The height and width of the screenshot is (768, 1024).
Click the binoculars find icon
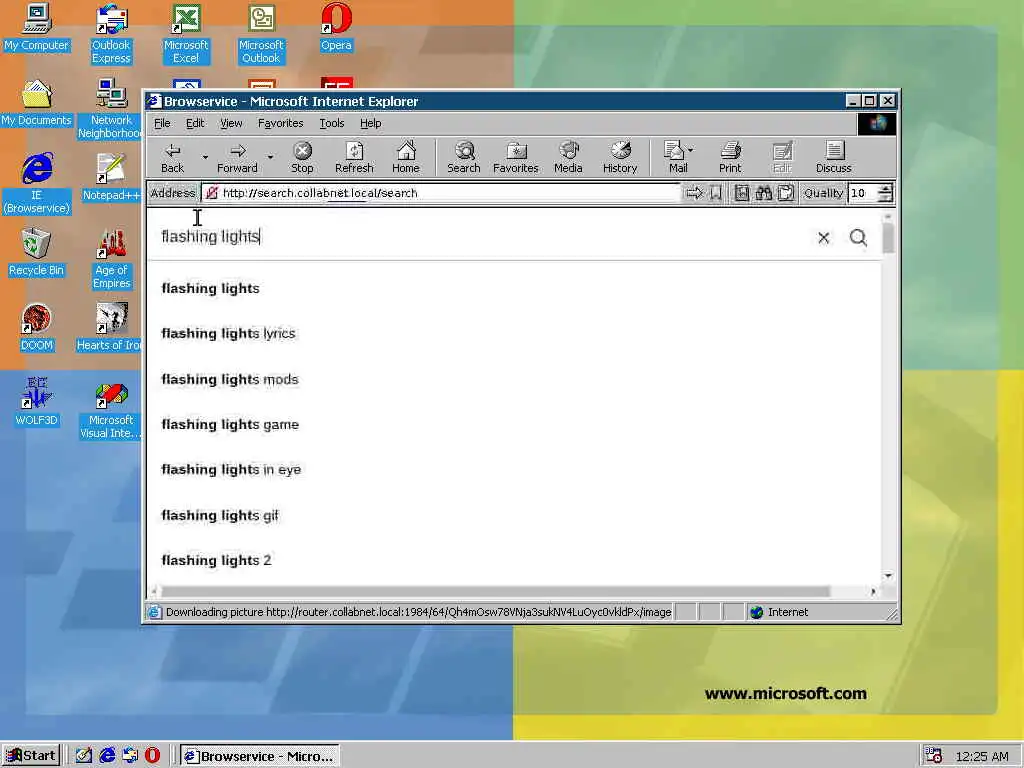click(x=763, y=193)
